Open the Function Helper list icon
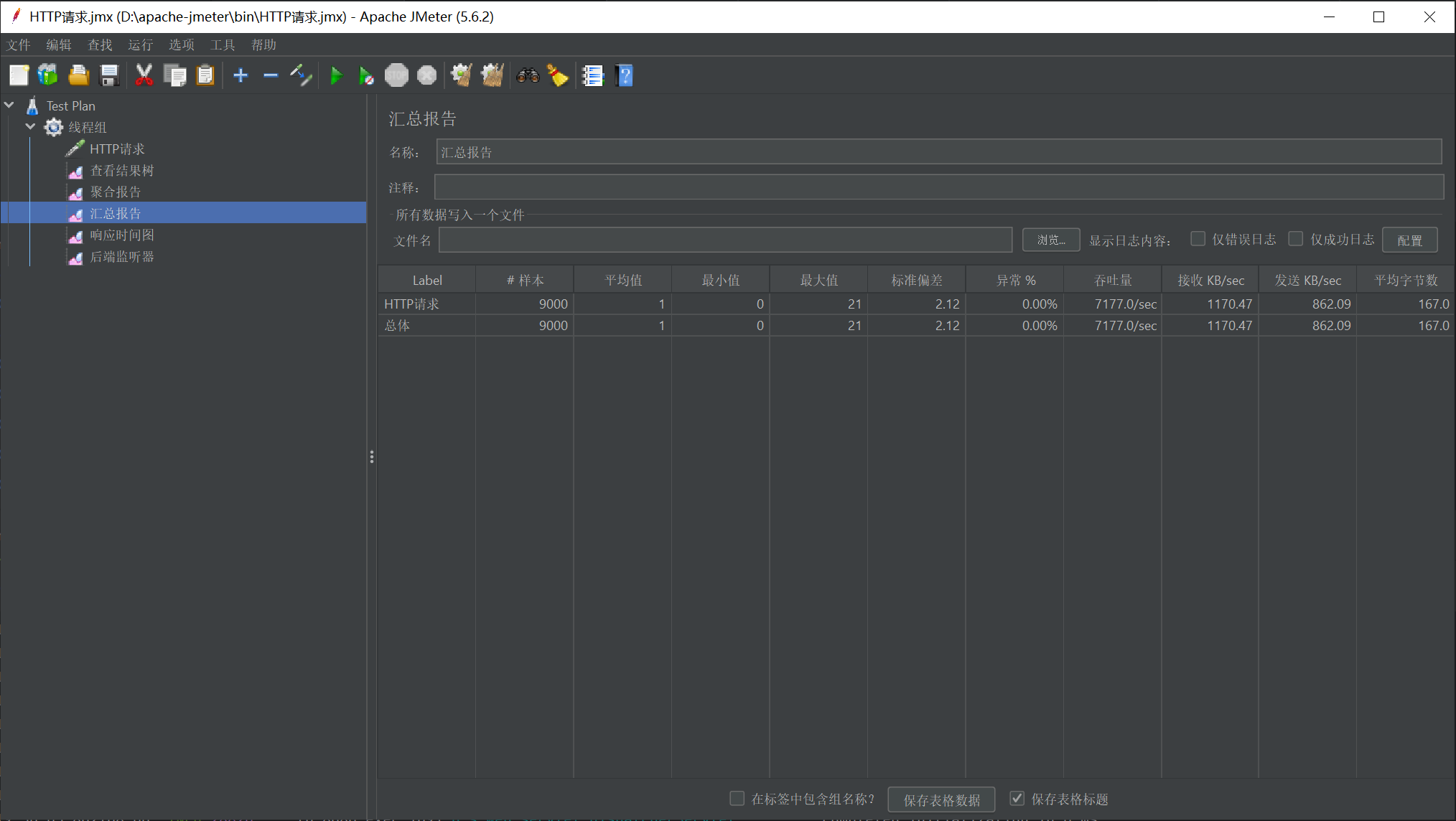Image resolution: width=1456 pixels, height=821 pixels. tap(593, 75)
